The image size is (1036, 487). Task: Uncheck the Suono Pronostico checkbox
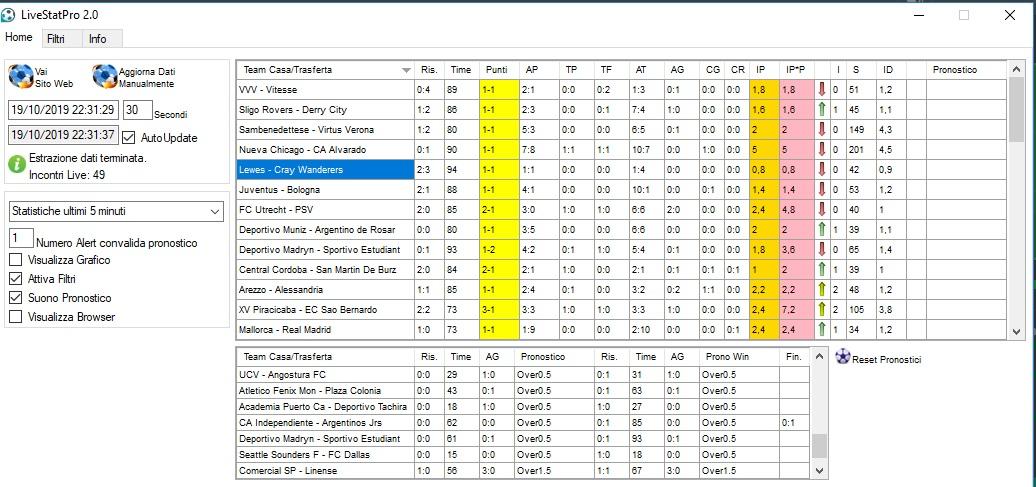click(x=15, y=298)
